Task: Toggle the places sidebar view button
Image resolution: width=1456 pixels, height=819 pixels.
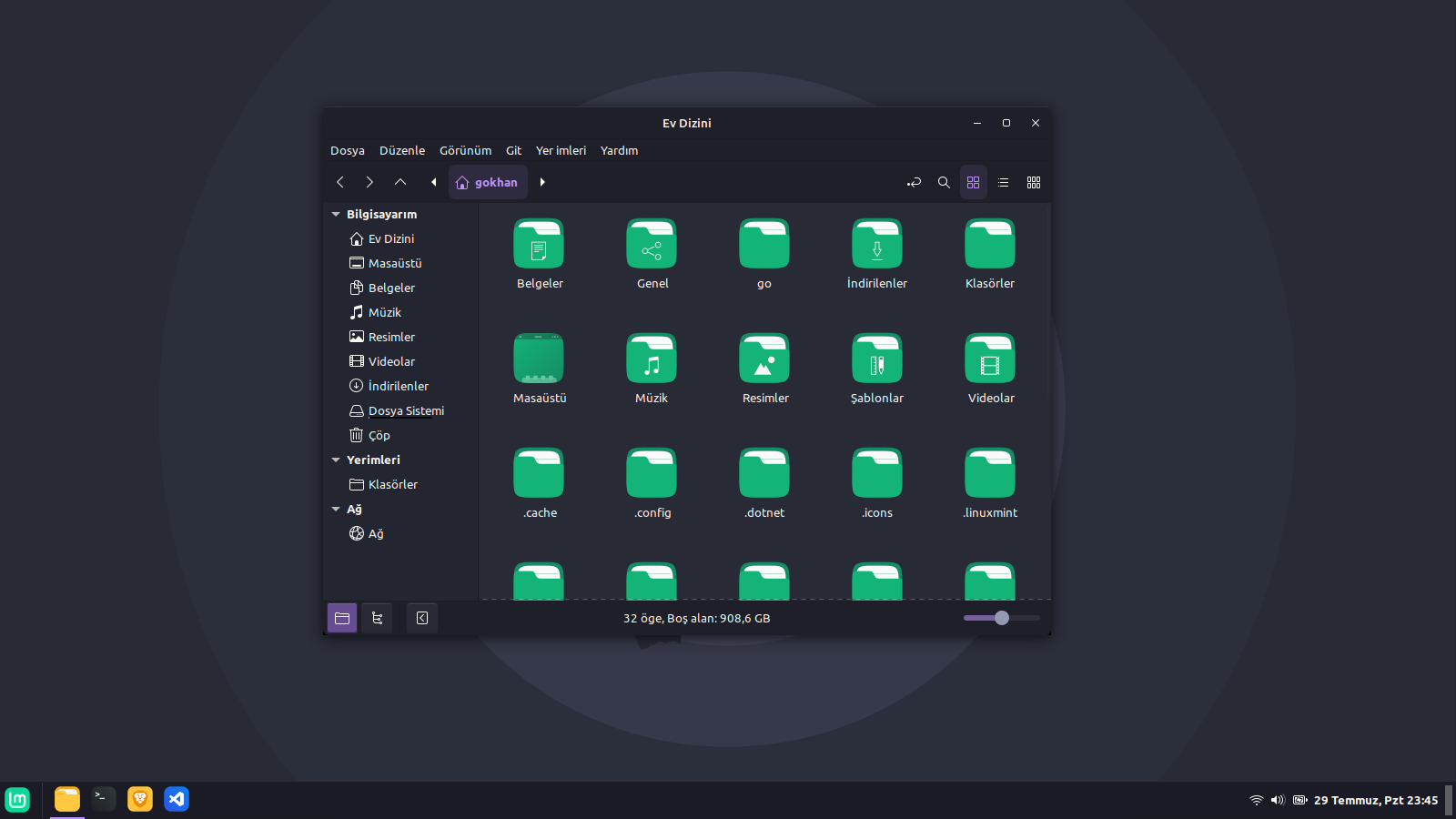Action: point(342,618)
